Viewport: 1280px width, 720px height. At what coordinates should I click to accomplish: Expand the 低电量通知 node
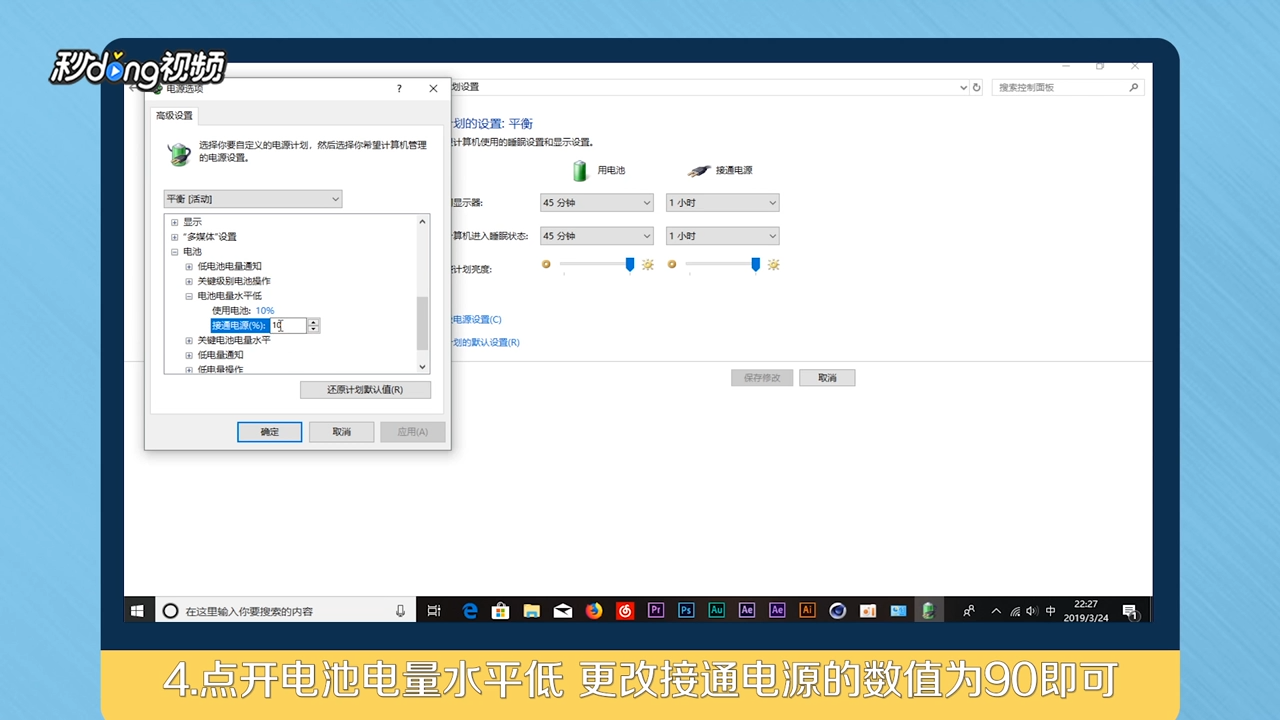click(189, 355)
